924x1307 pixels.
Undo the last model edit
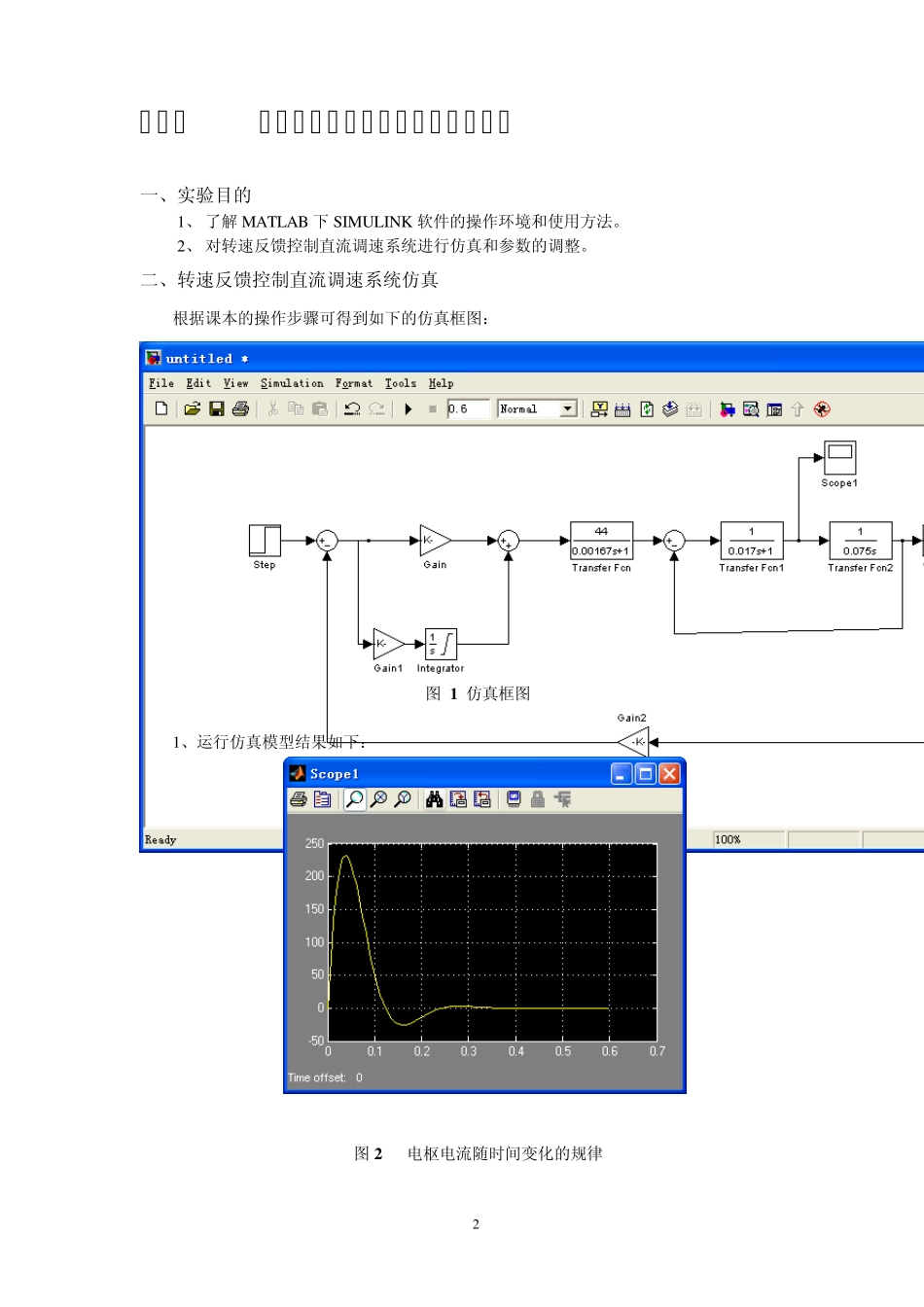[x=352, y=409]
